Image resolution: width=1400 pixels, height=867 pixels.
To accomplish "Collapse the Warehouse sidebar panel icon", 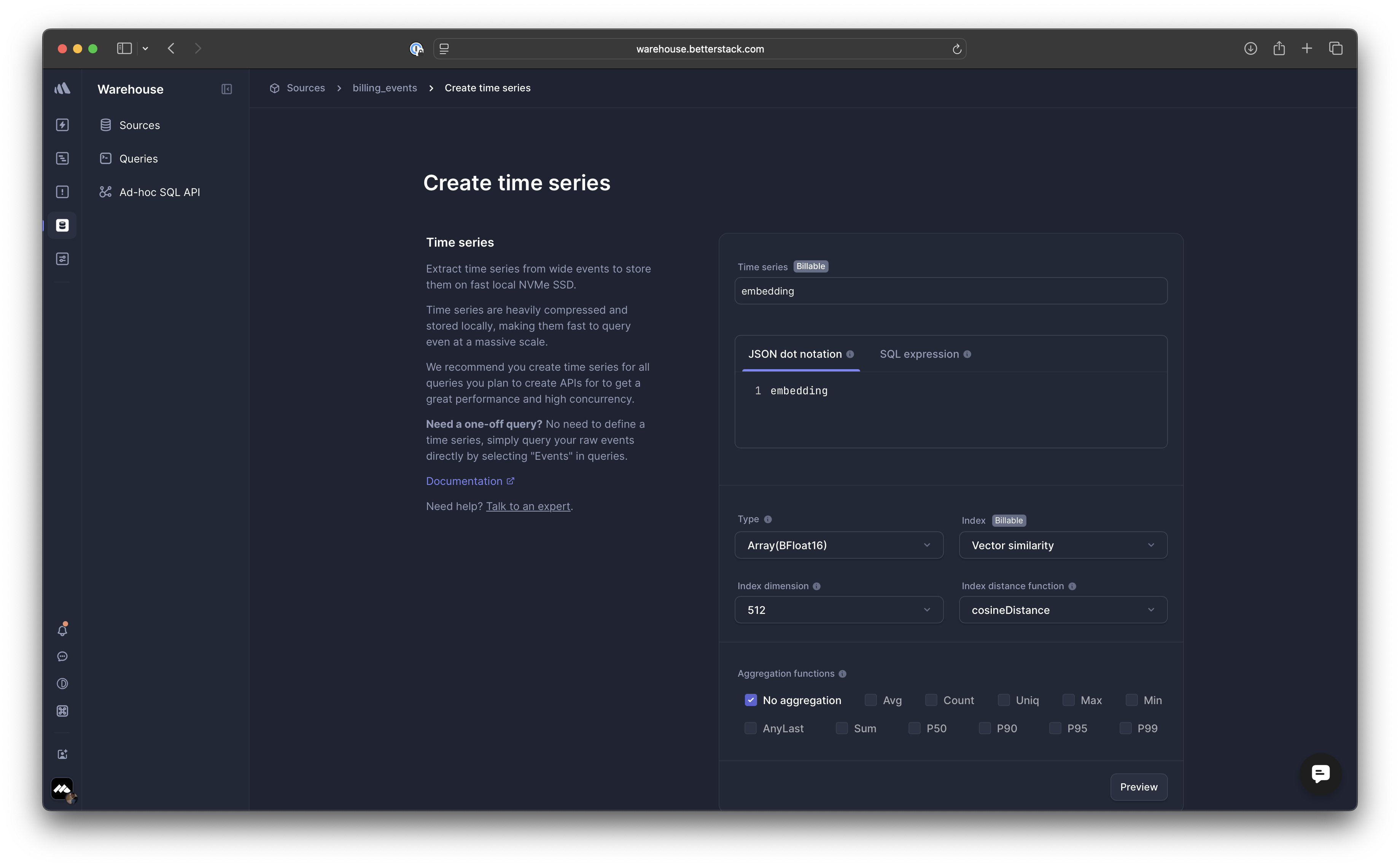I will (x=226, y=89).
